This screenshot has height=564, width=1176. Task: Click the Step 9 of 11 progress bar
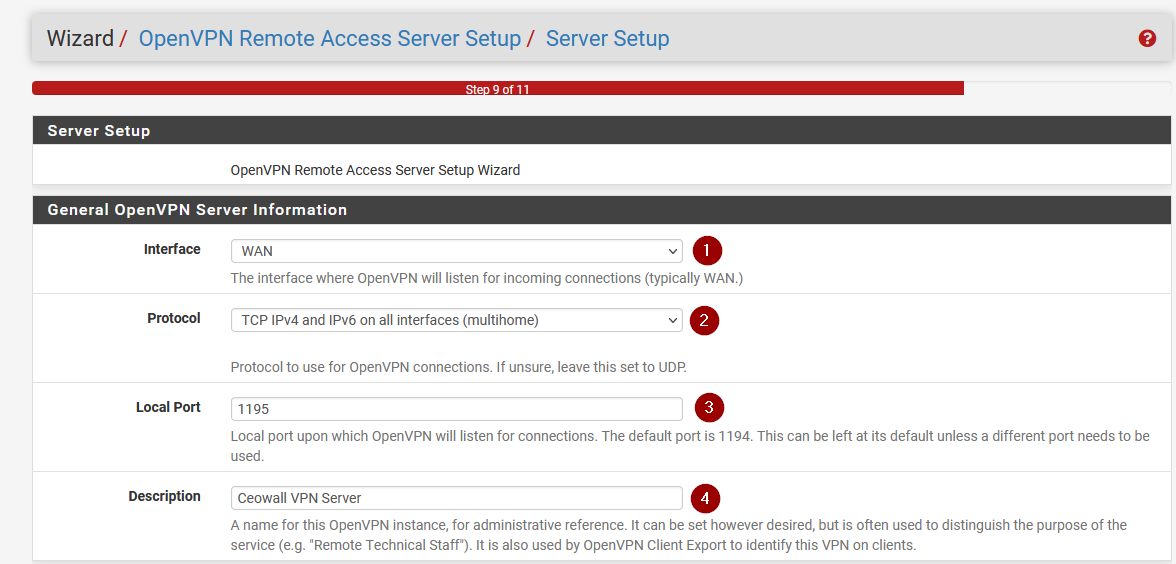coord(497,89)
